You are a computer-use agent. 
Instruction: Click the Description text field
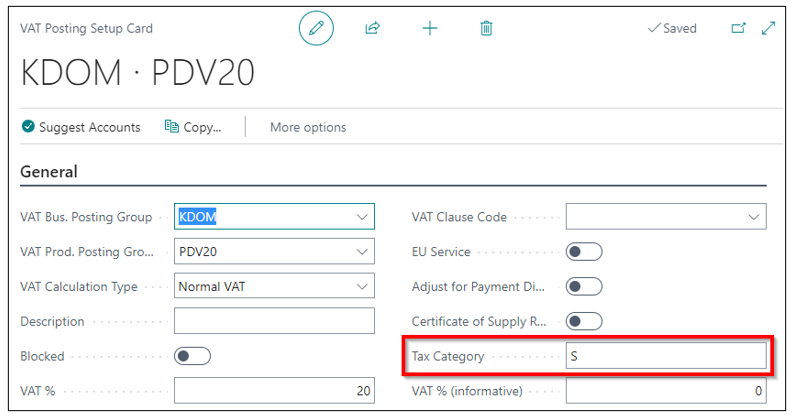(x=274, y=321)
